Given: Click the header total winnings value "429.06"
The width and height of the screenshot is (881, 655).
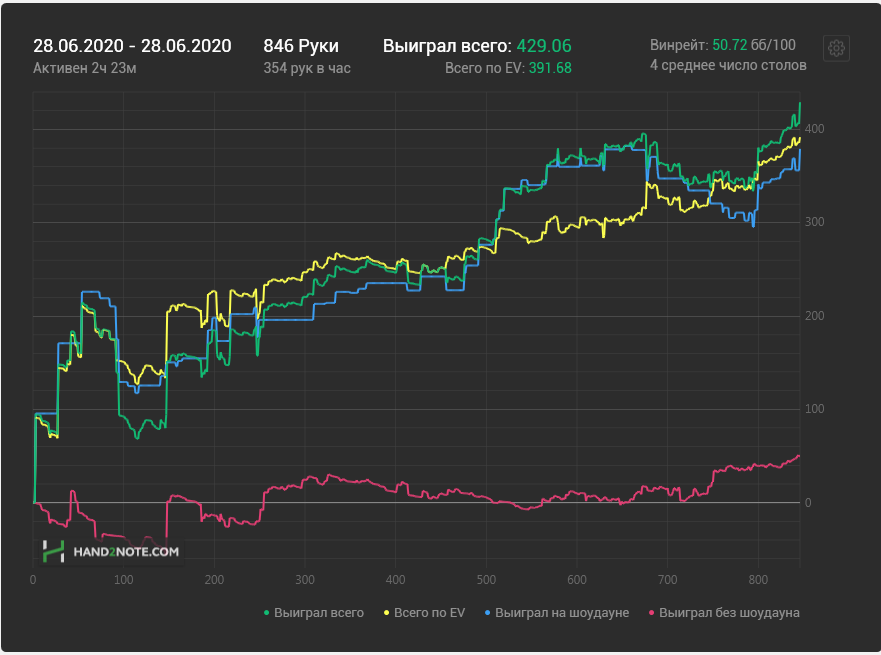Looking at the screenshot, I should [544, 46].
